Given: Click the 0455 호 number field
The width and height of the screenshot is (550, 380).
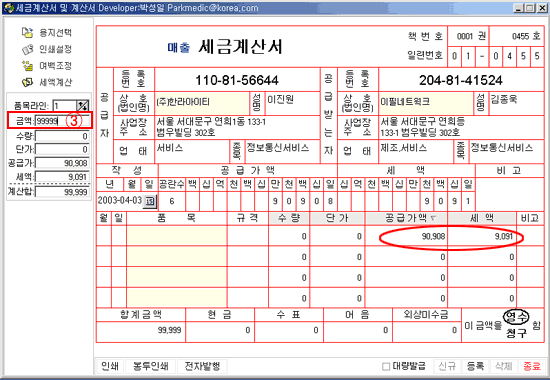Looking at the screenshot, I should click(517, 36).
